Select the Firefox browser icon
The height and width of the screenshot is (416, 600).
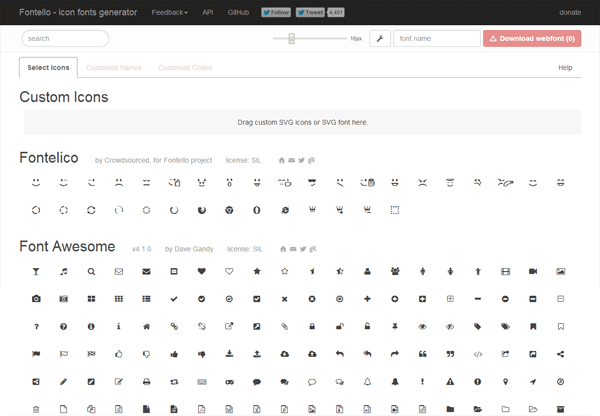(x=202, y=210)
